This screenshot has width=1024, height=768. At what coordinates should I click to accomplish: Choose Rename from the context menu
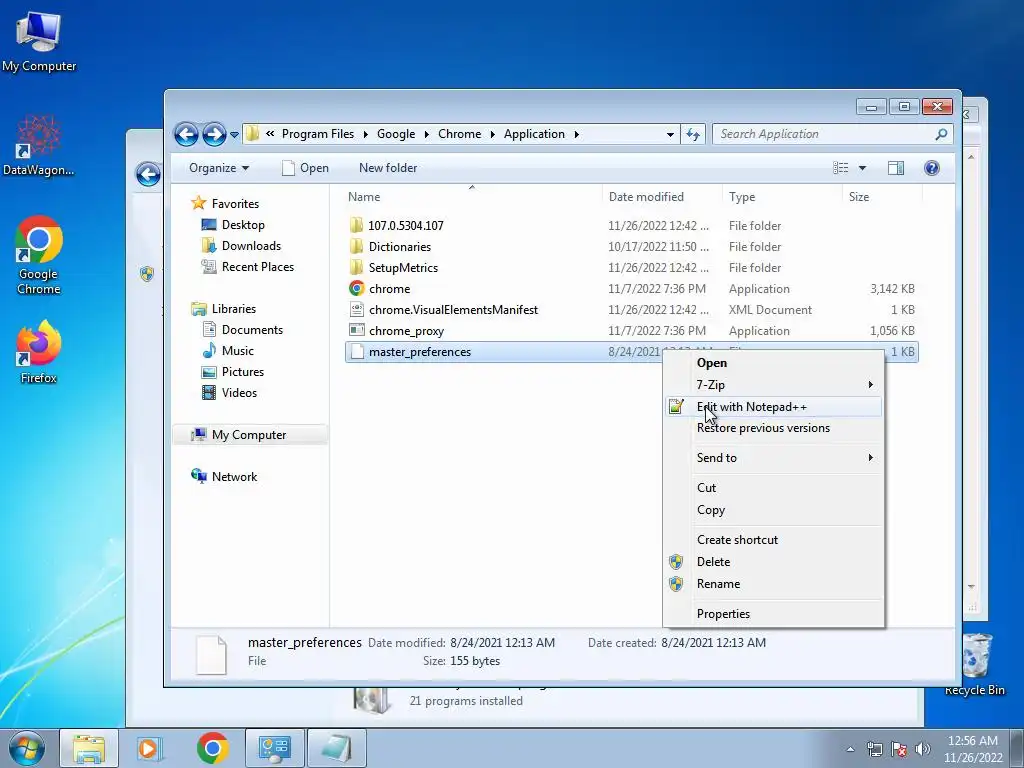[x=773, y=584]
